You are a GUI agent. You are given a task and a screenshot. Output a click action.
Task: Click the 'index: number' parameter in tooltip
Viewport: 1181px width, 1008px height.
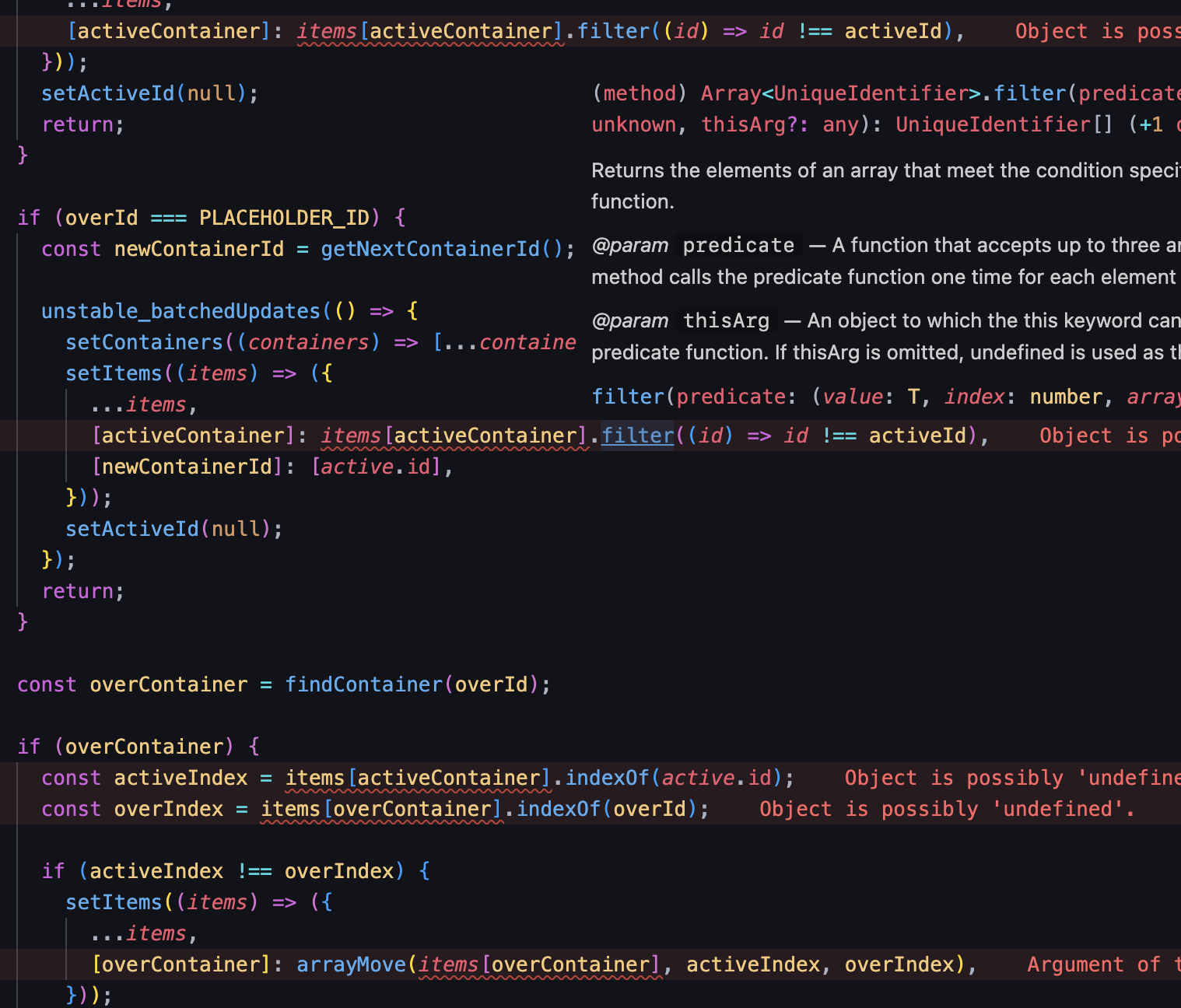1024,397
